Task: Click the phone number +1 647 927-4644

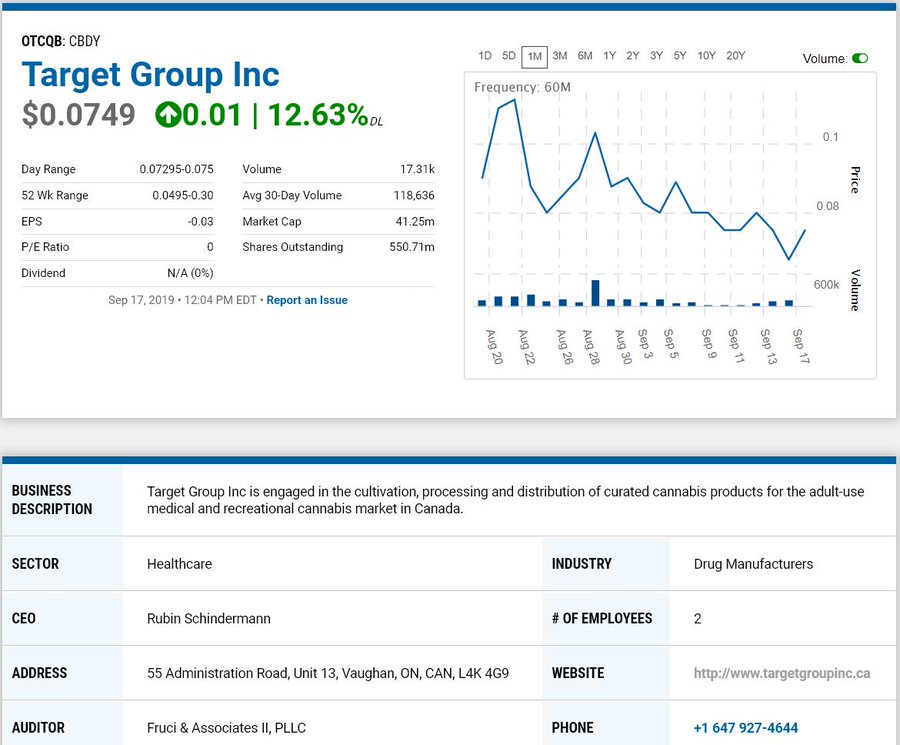Action: click(x=746, y=728)
